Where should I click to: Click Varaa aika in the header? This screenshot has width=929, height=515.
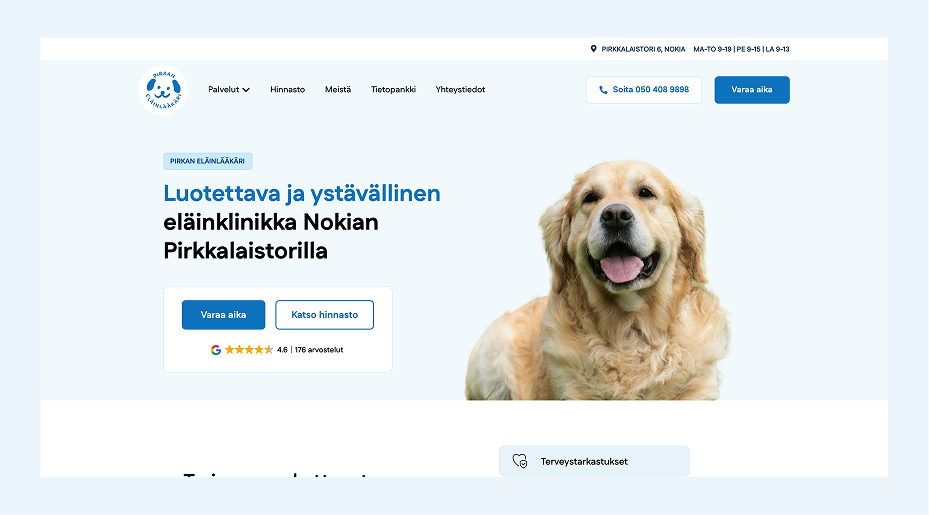tap(752, 90)
